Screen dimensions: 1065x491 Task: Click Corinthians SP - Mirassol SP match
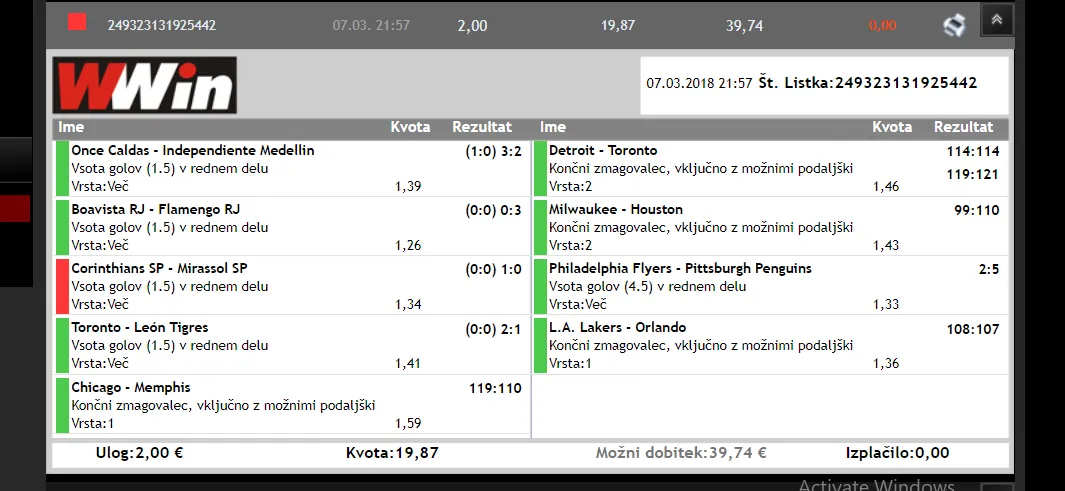159,268
